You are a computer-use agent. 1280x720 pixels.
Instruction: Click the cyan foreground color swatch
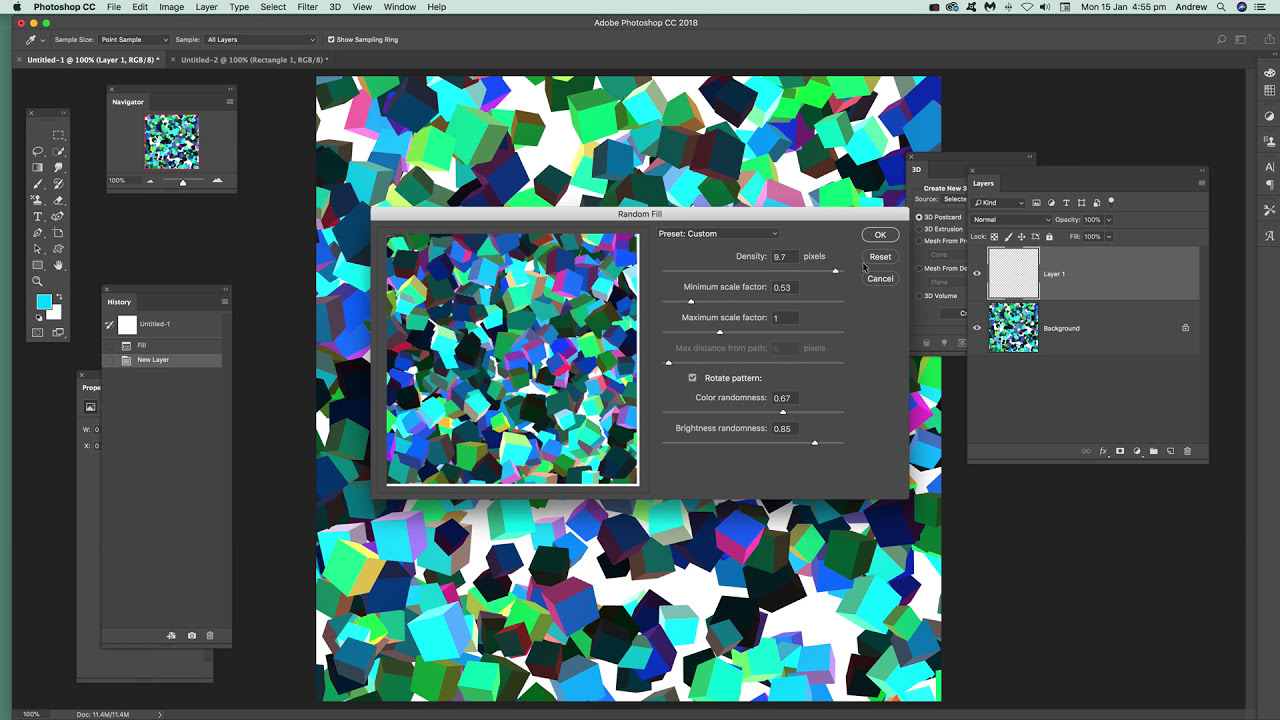coord(44,302)
